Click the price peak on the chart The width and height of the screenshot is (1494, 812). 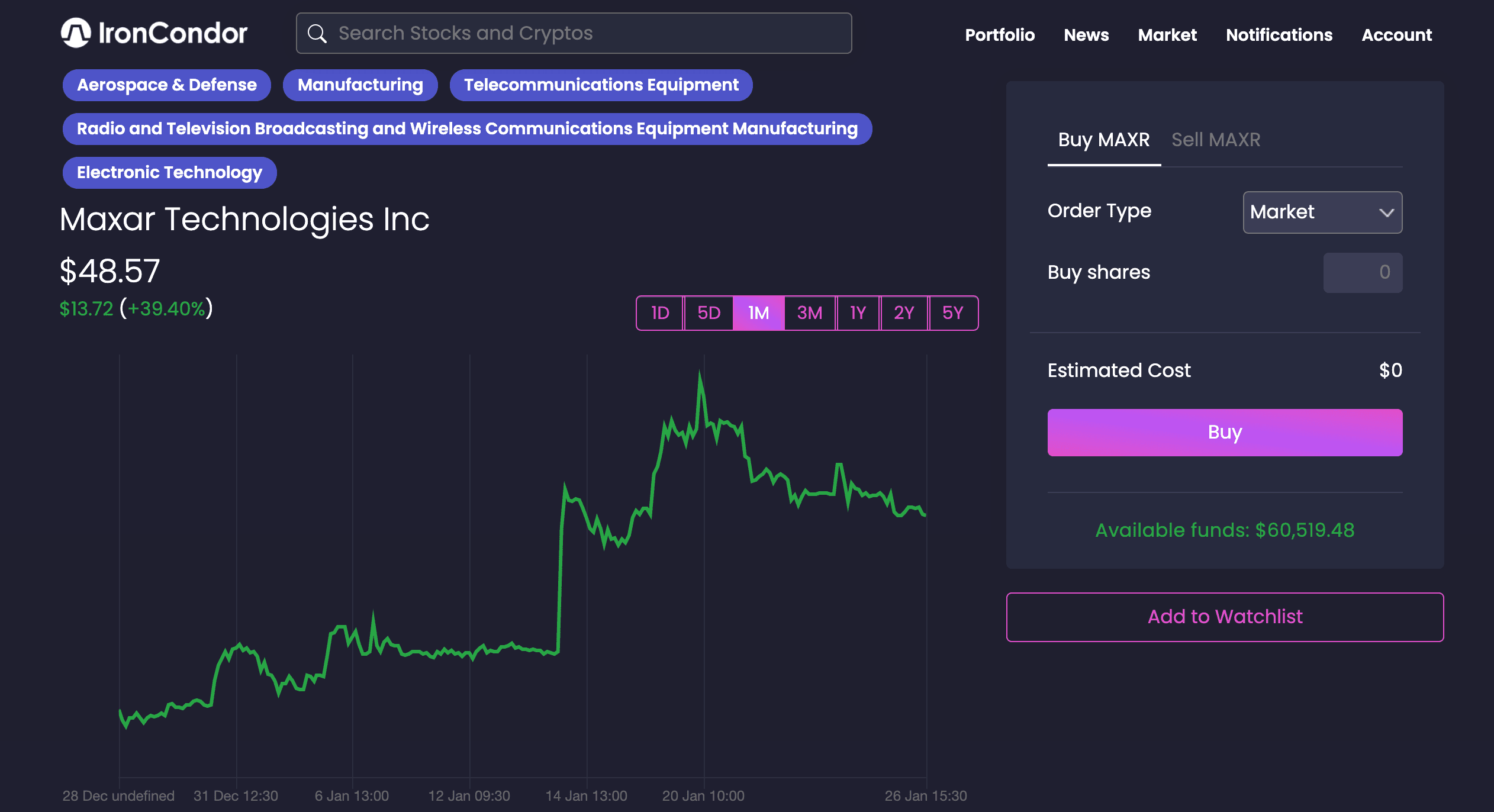700,375
